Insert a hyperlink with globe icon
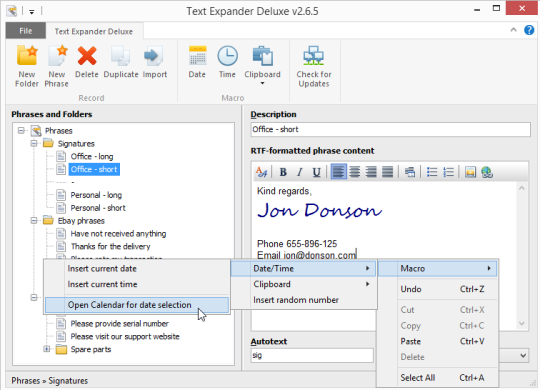The width and height of the screenshot is (540, 390). 487,172
